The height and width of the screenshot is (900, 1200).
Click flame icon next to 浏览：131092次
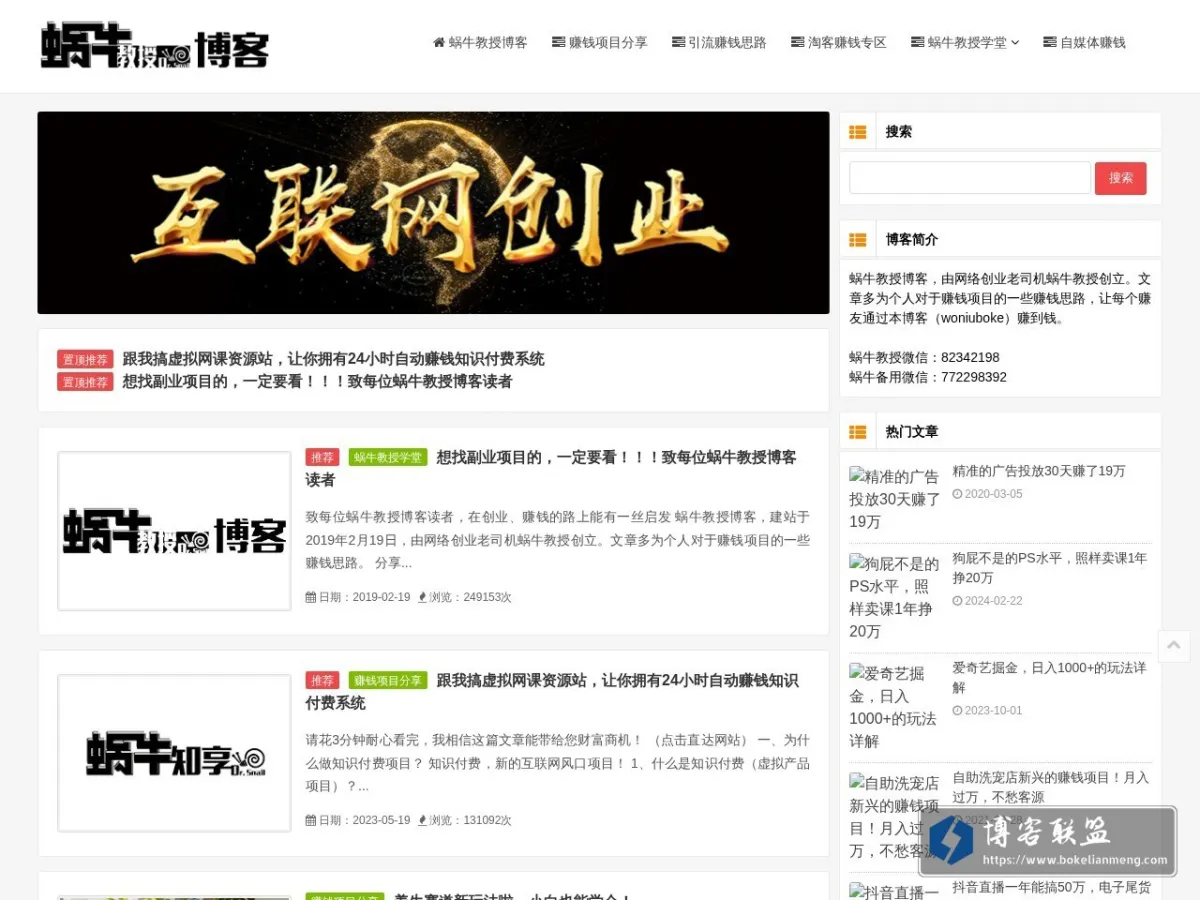click(422, 820)
